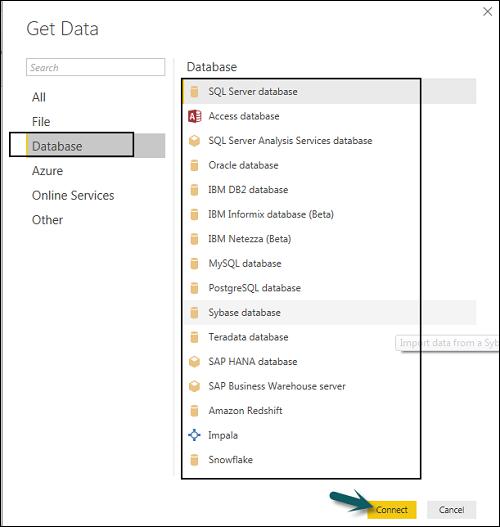The height and width of the screenshot is (527, 500).
Task: Switch to the File category
Action: (x=41, y=122)
